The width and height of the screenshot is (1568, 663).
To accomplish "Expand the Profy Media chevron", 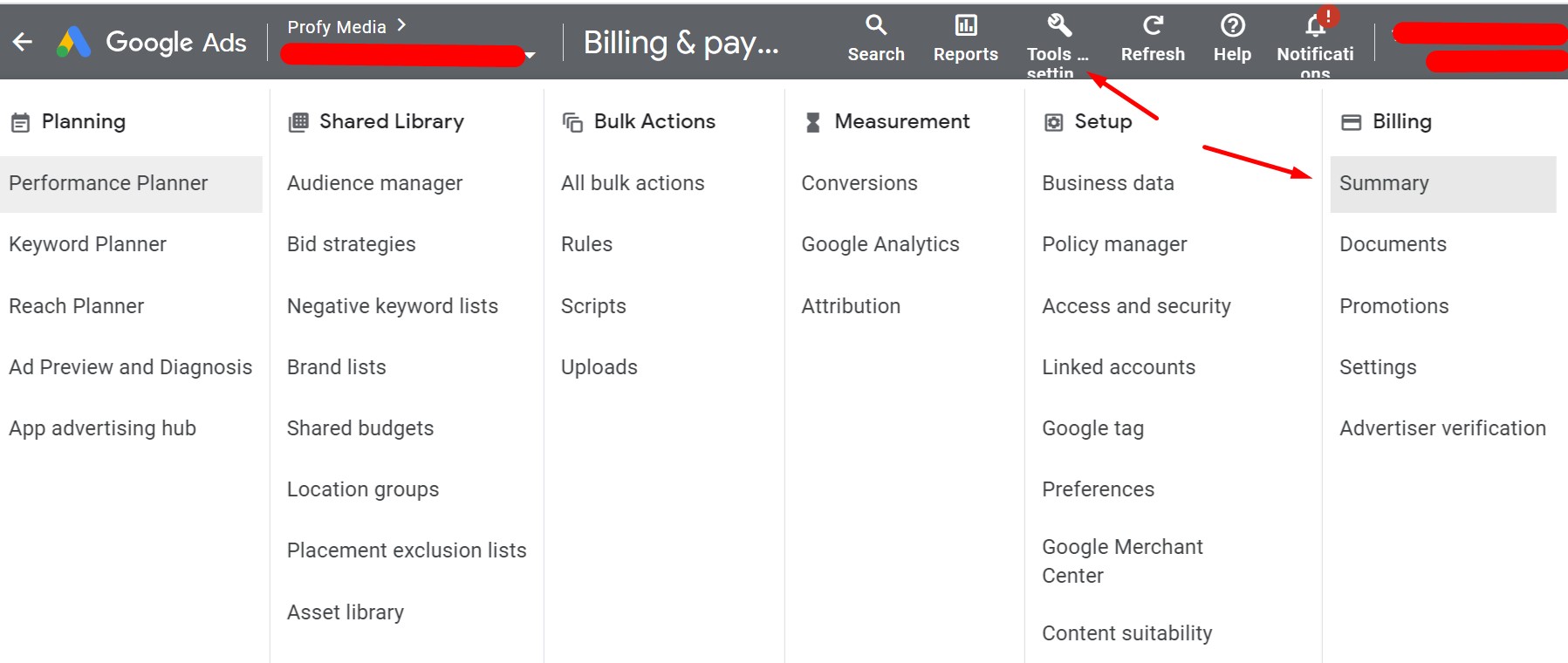I will pyautogui.click(x=401, y=25).
